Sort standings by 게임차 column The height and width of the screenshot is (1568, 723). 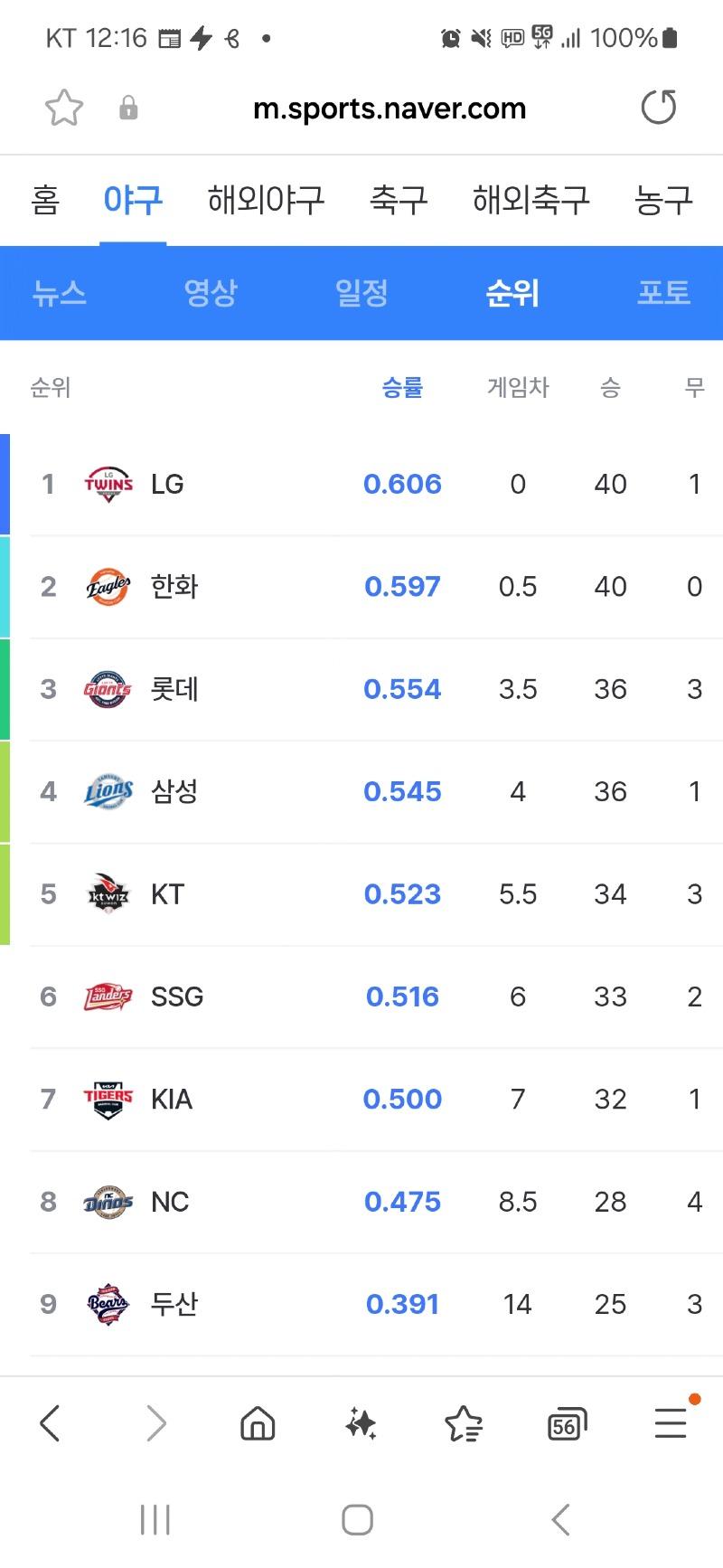coord(518,388)
